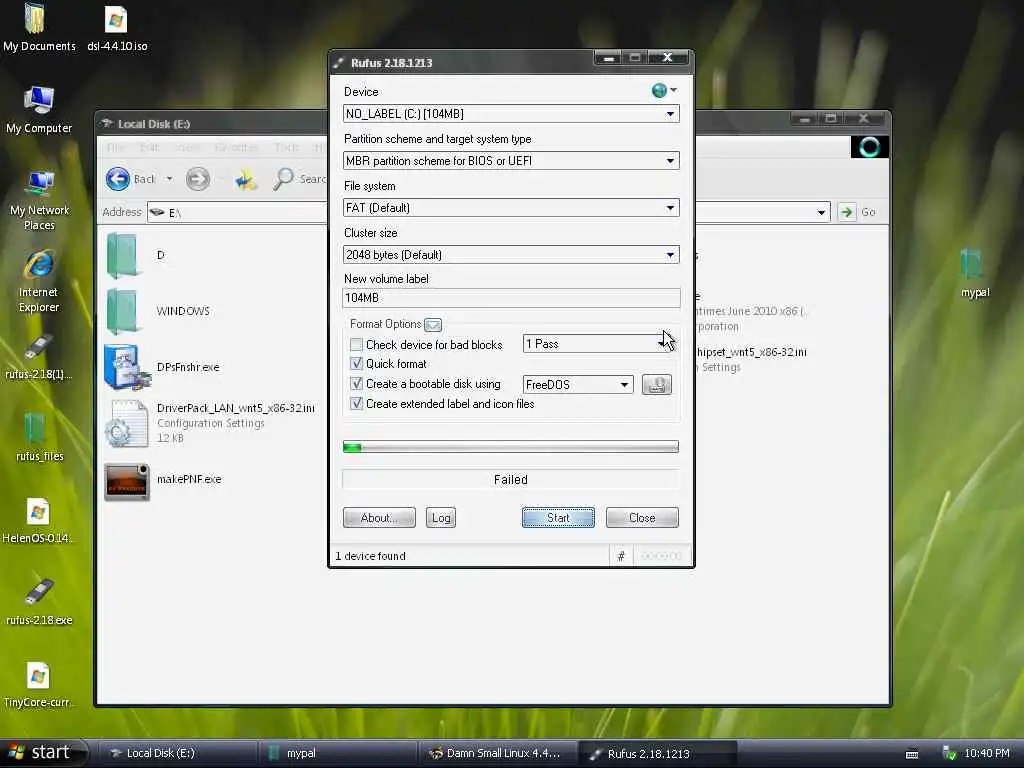The image size is (1024, 768).
Task: Click the '1 device found' status text
Action: [x=370, y=556]
